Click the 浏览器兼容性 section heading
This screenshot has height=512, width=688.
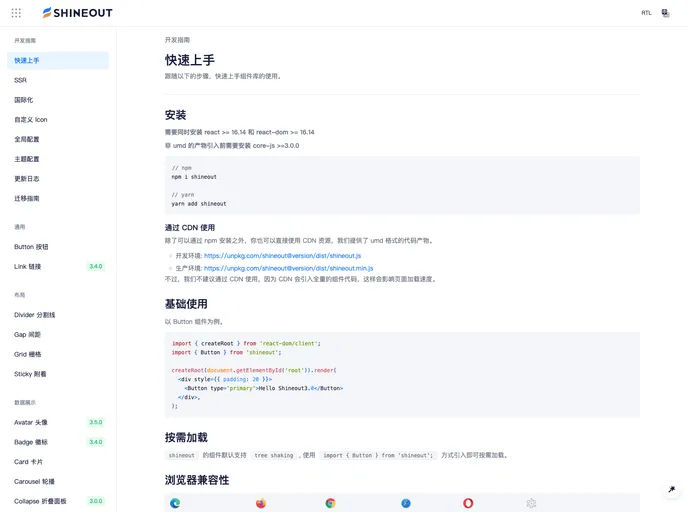coord(197,480)
